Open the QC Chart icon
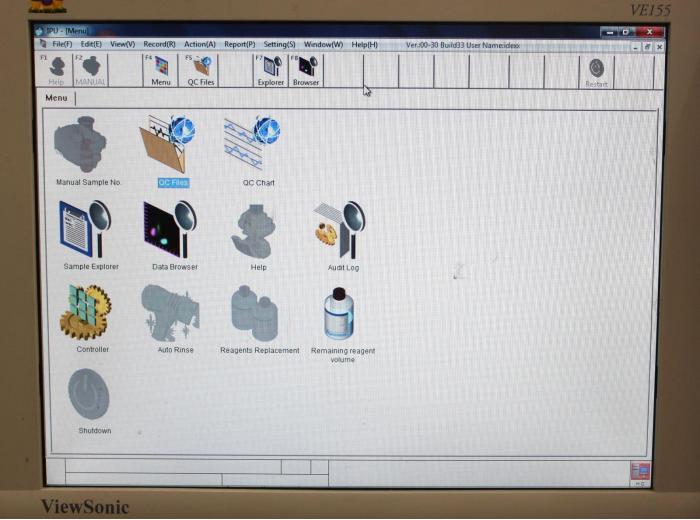 pos(252,143)
